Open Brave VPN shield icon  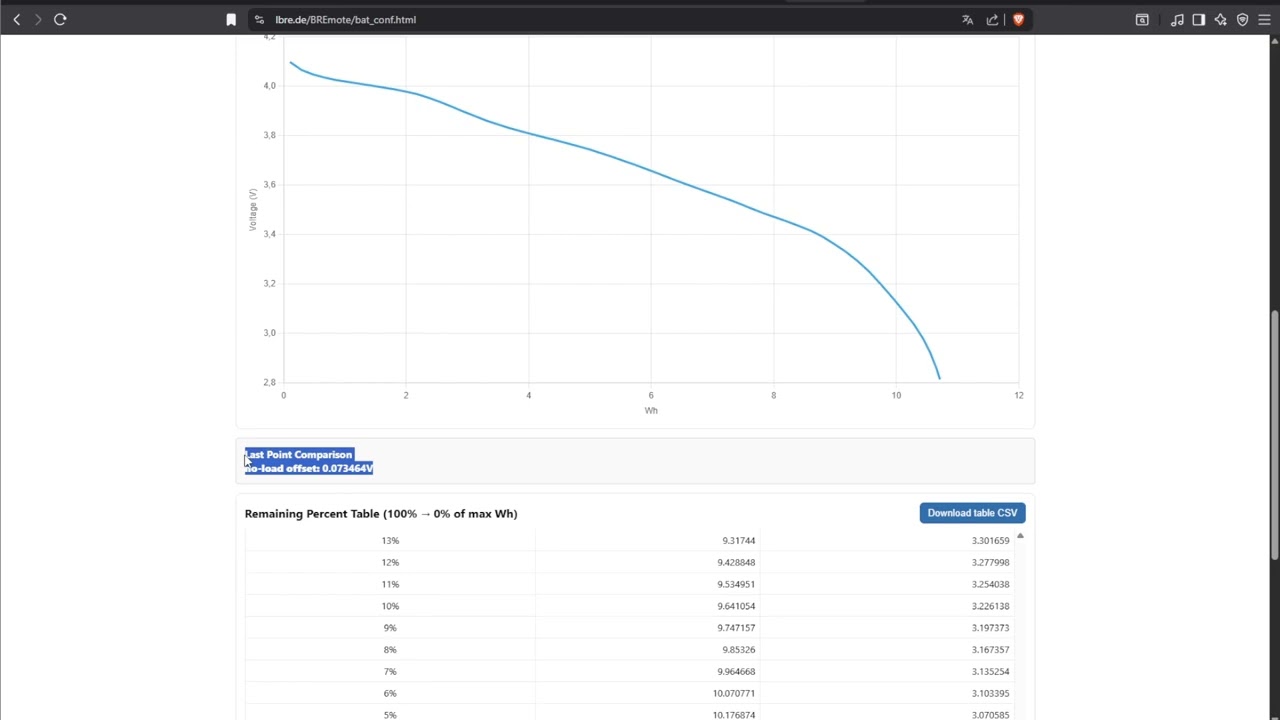(1243, 19)
